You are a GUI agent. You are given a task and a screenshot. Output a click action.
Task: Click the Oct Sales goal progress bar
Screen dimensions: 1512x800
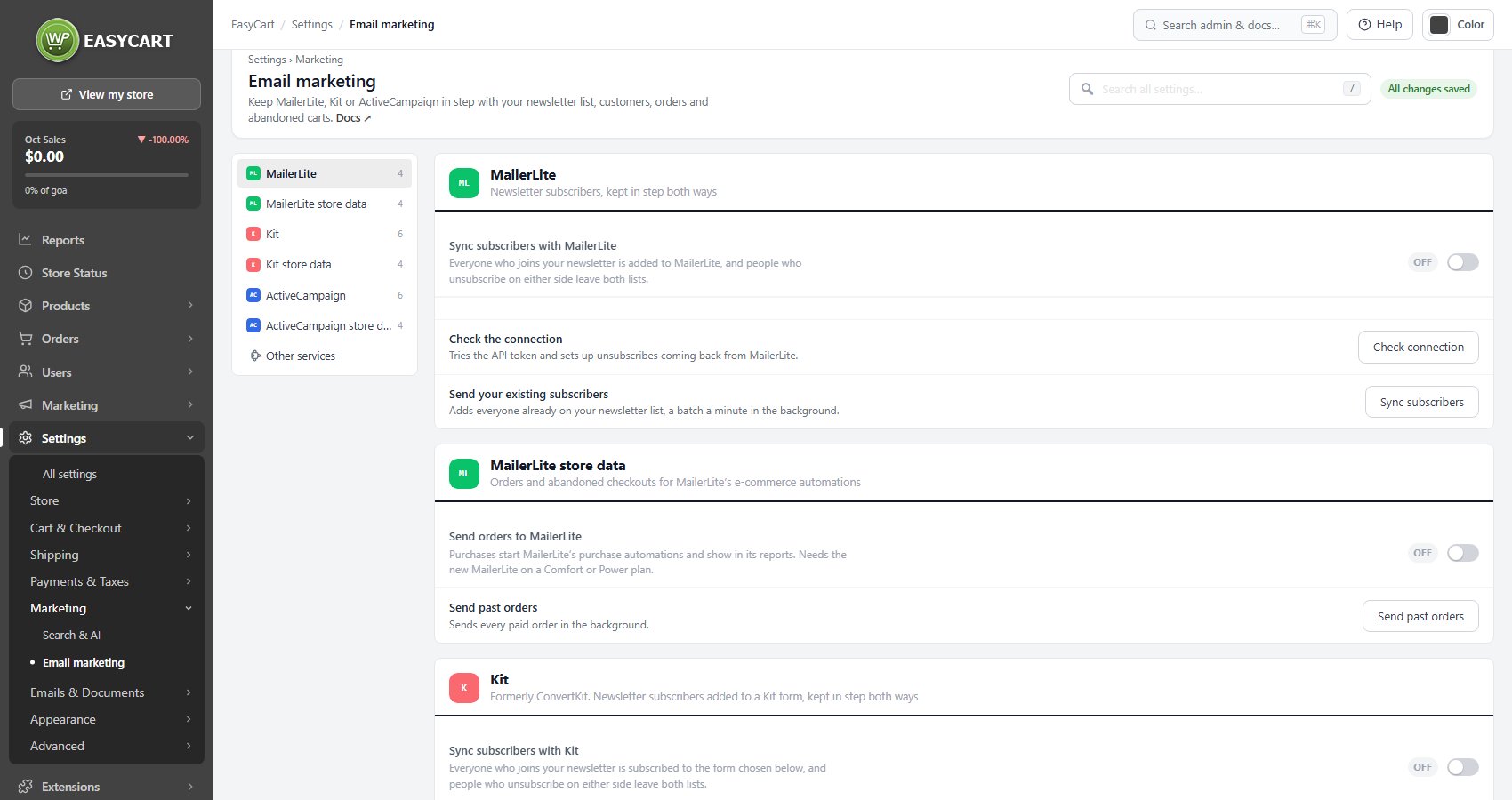tap(107, 175)
